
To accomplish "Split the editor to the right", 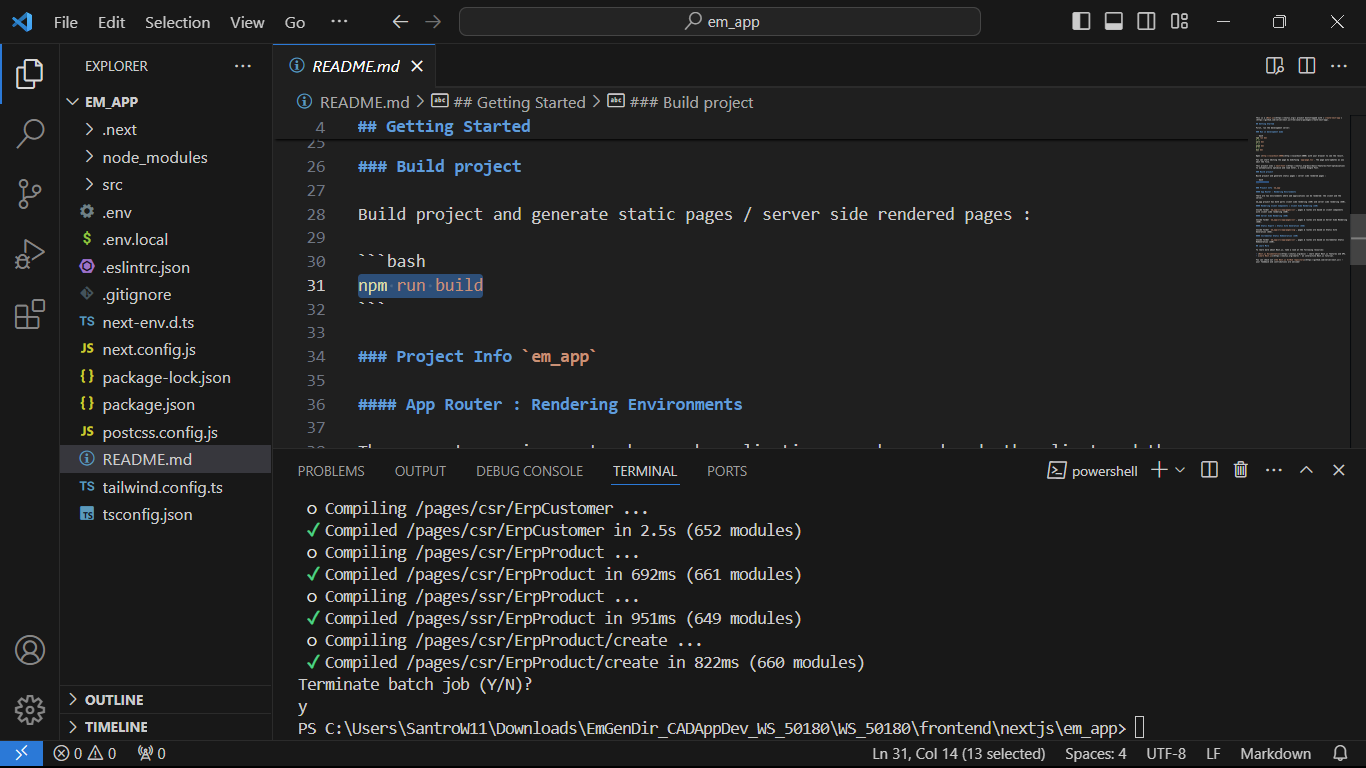I will click(x=1307, y=66).
